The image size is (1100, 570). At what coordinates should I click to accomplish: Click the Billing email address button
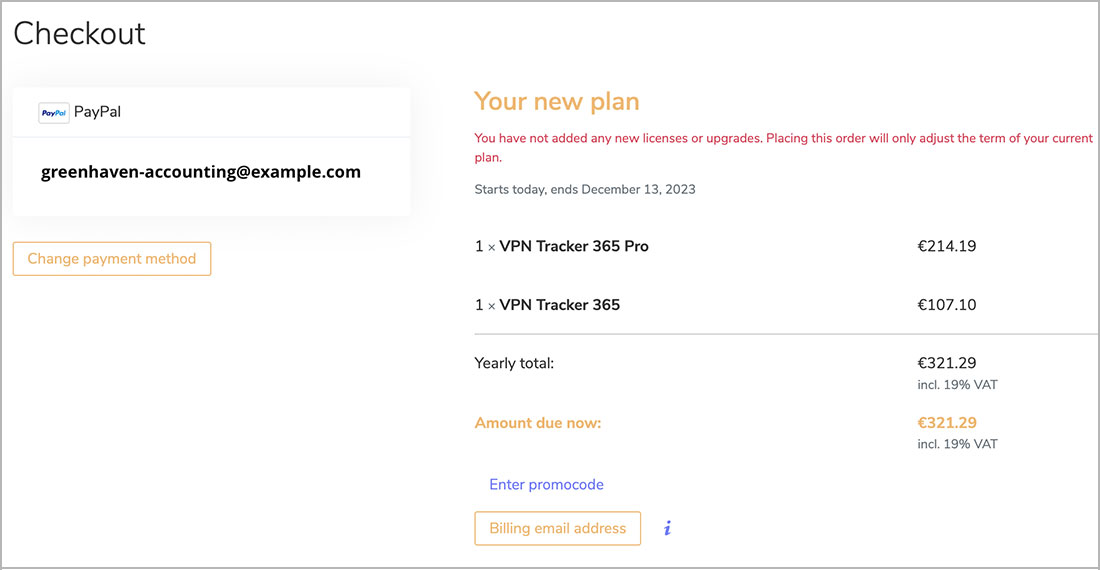557,528
